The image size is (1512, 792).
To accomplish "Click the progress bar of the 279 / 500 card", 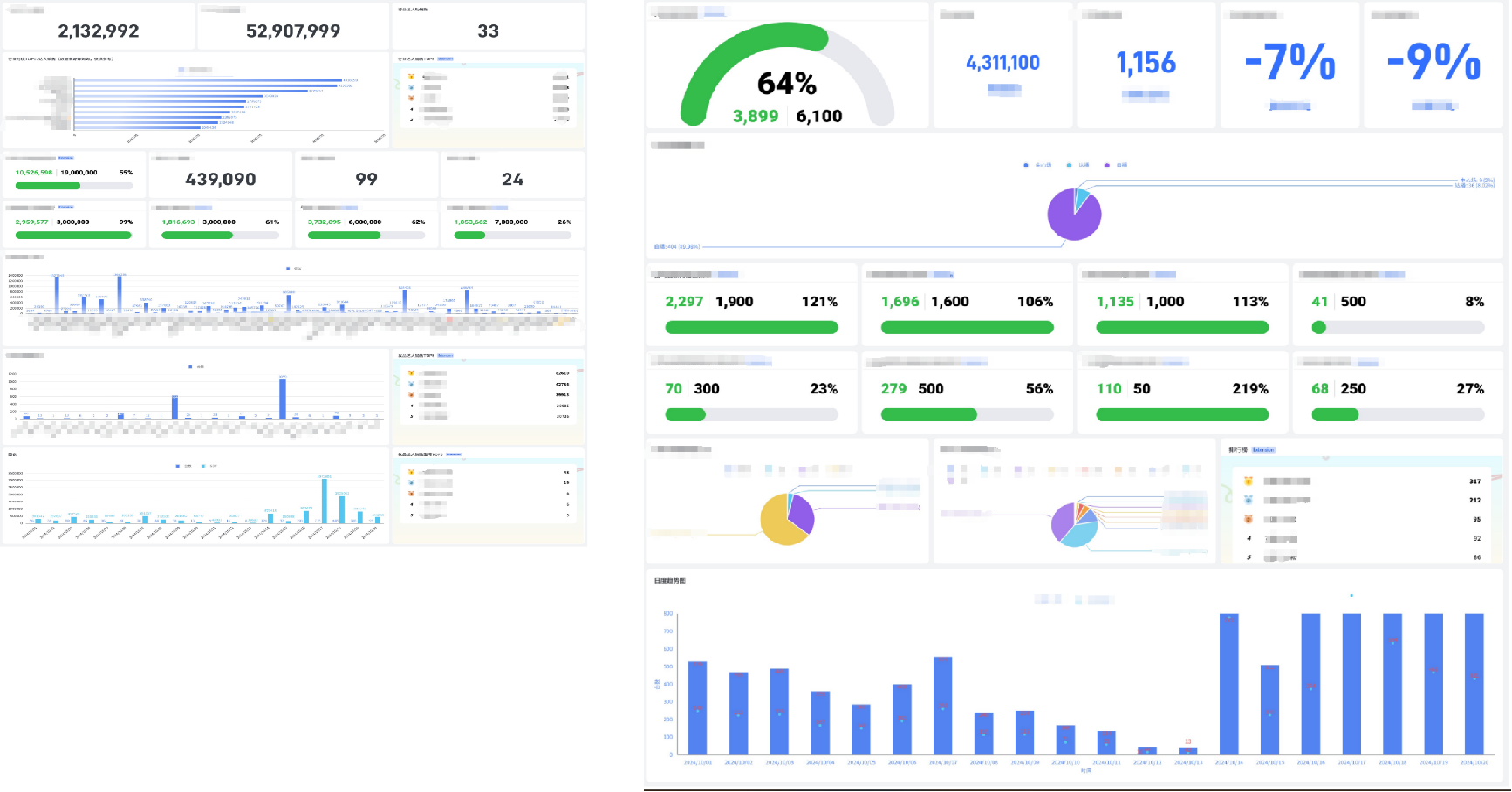I will (x=967, y=415).
